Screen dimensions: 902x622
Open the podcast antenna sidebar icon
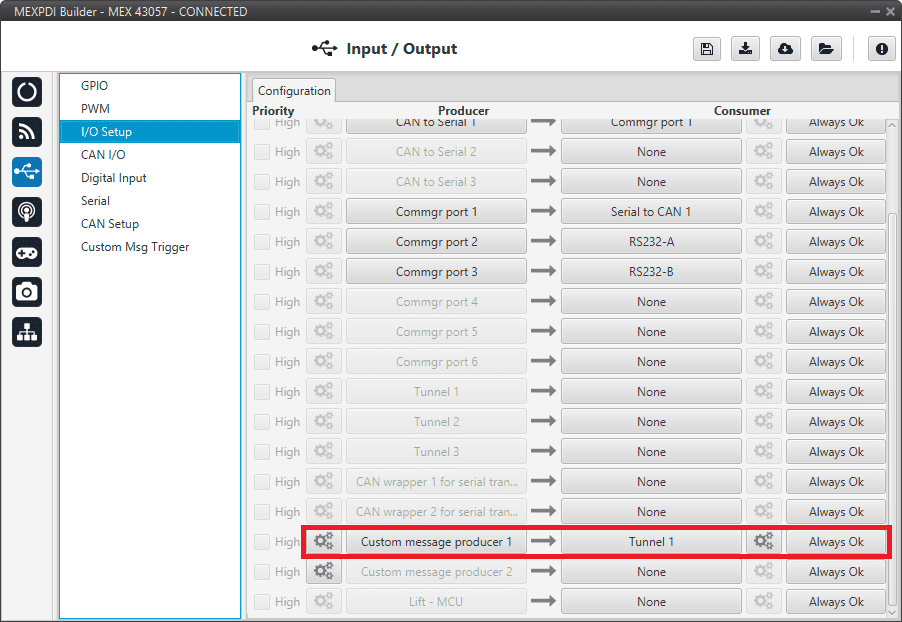click(x=26, y=212)
